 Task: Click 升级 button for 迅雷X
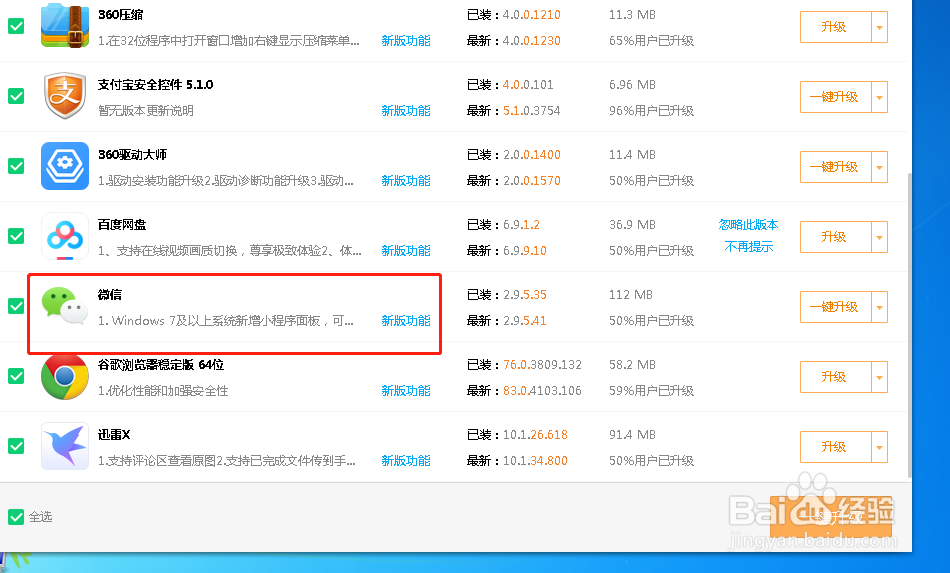click(835, 447)
